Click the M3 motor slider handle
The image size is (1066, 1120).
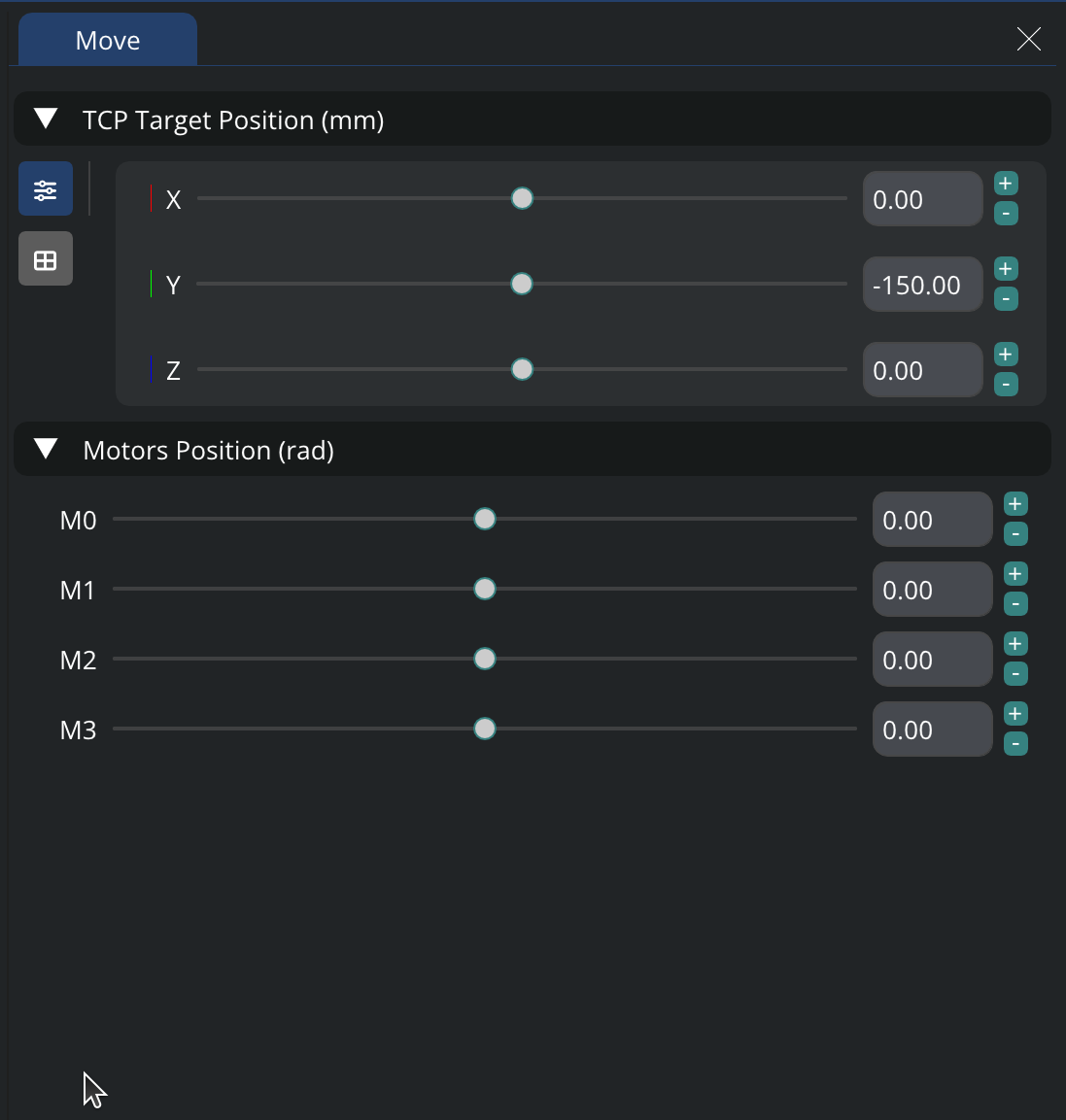click(x=485, y=729)
